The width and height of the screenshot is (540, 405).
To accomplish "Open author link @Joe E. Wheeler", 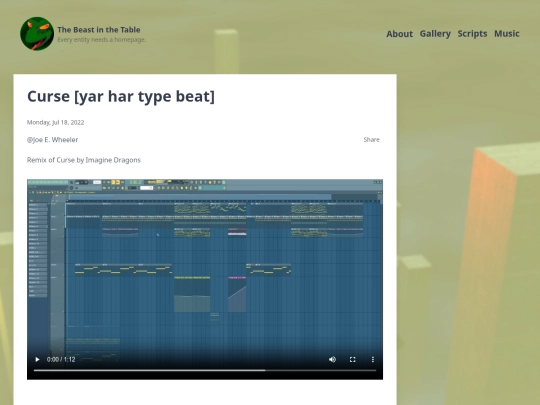I will 52,139.
